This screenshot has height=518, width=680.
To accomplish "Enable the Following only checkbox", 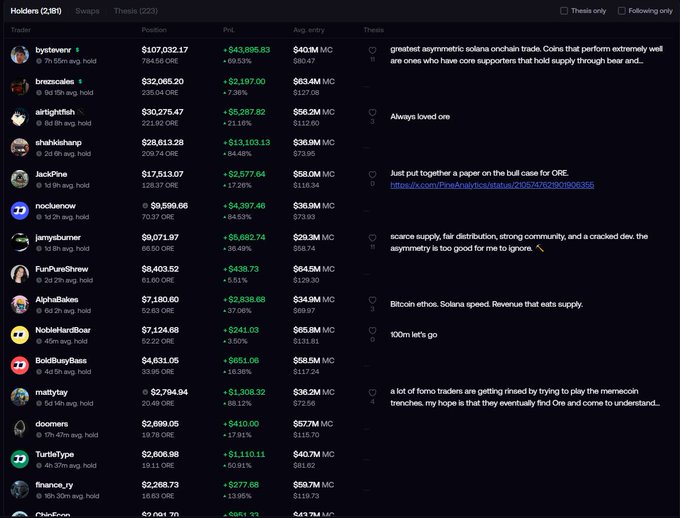I will (x=621, y=10).
